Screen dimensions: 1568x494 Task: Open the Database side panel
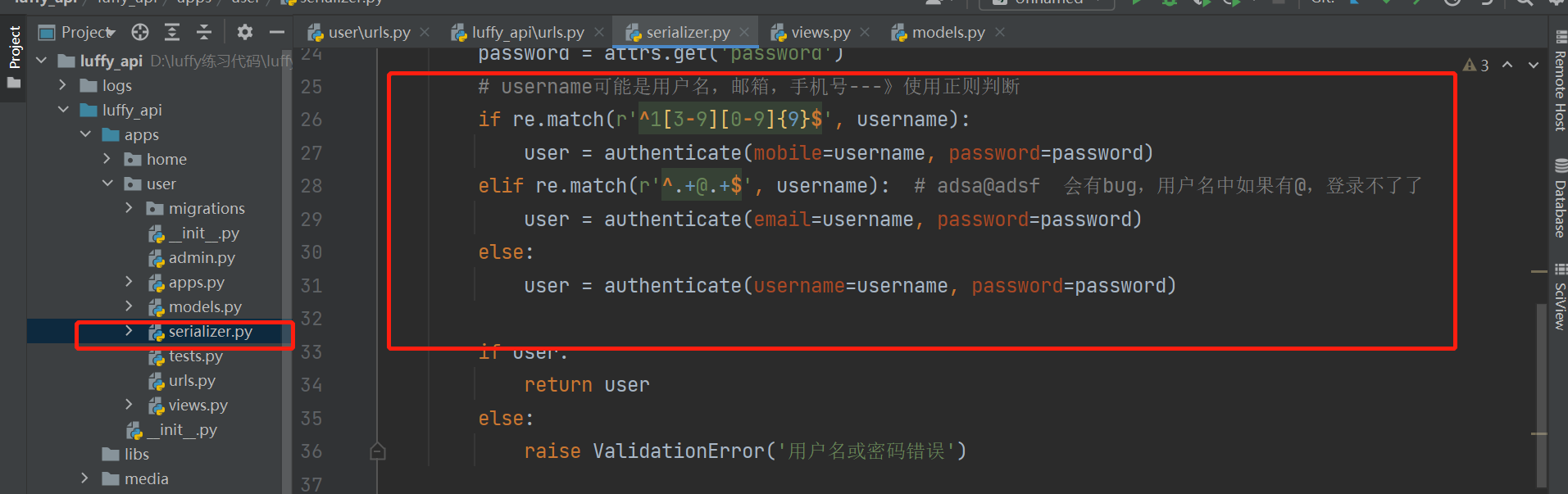pyautogui.click(x=1560, y=198)
